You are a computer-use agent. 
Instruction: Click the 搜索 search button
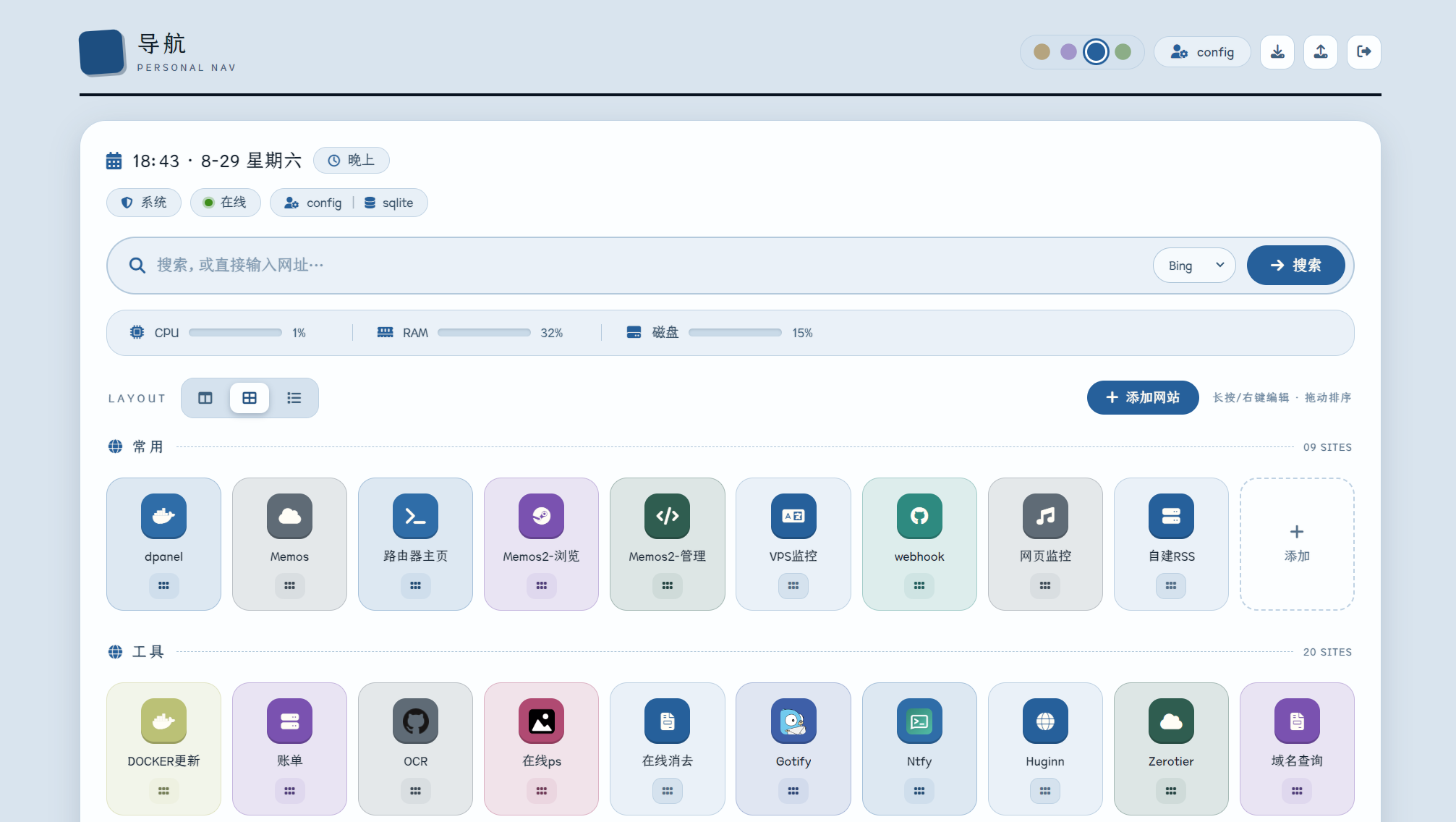point(1295,266)
